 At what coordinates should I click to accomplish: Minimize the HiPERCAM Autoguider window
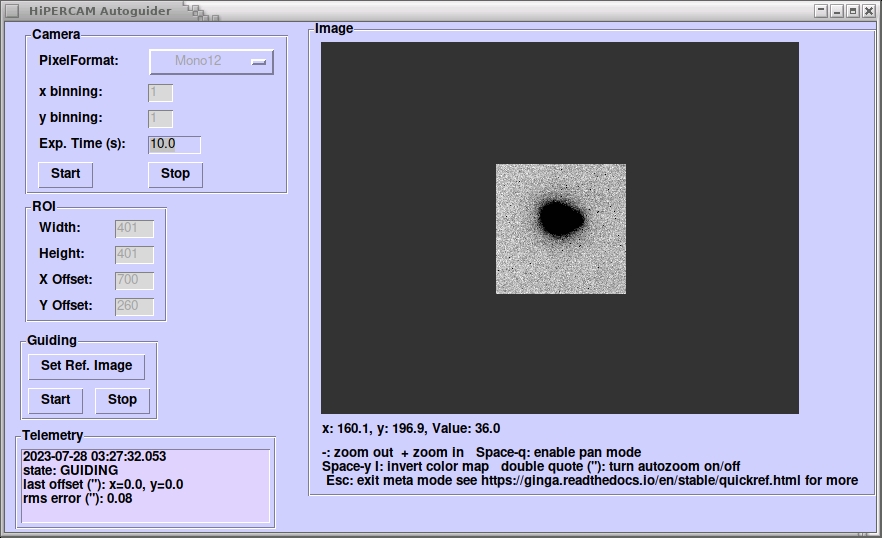[x=837, y=11]
